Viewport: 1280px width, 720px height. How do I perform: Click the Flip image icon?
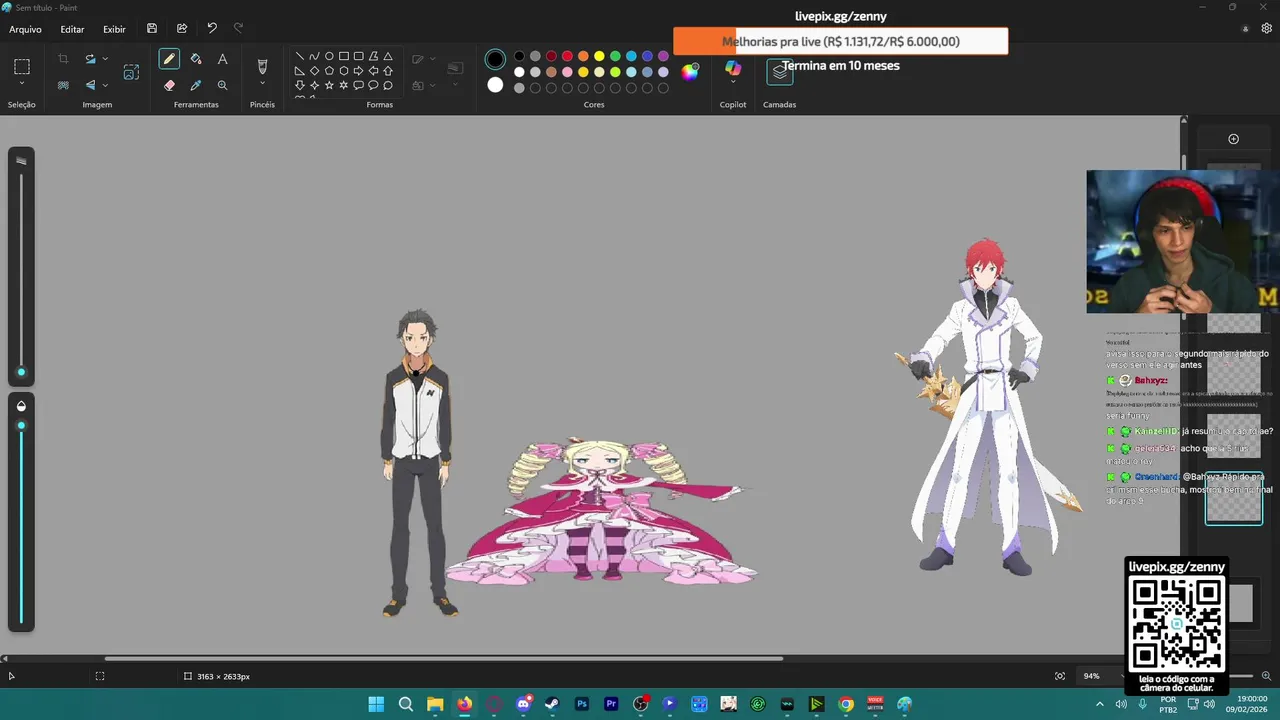[90, 85]
